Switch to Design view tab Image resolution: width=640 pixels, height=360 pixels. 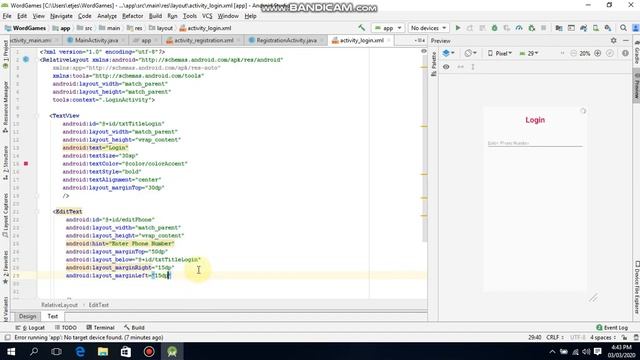27,316
